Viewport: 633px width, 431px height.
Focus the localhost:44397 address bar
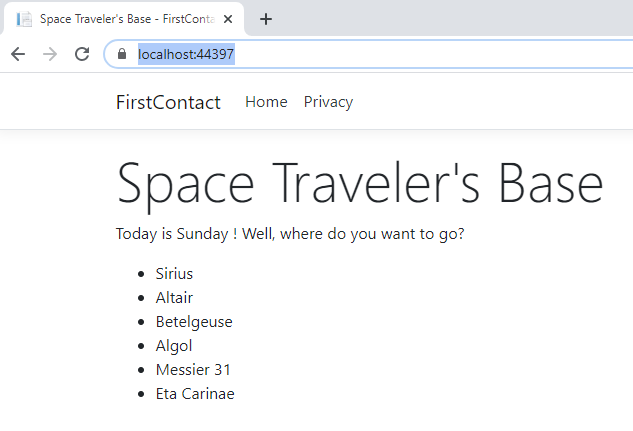tap(380, 54)
